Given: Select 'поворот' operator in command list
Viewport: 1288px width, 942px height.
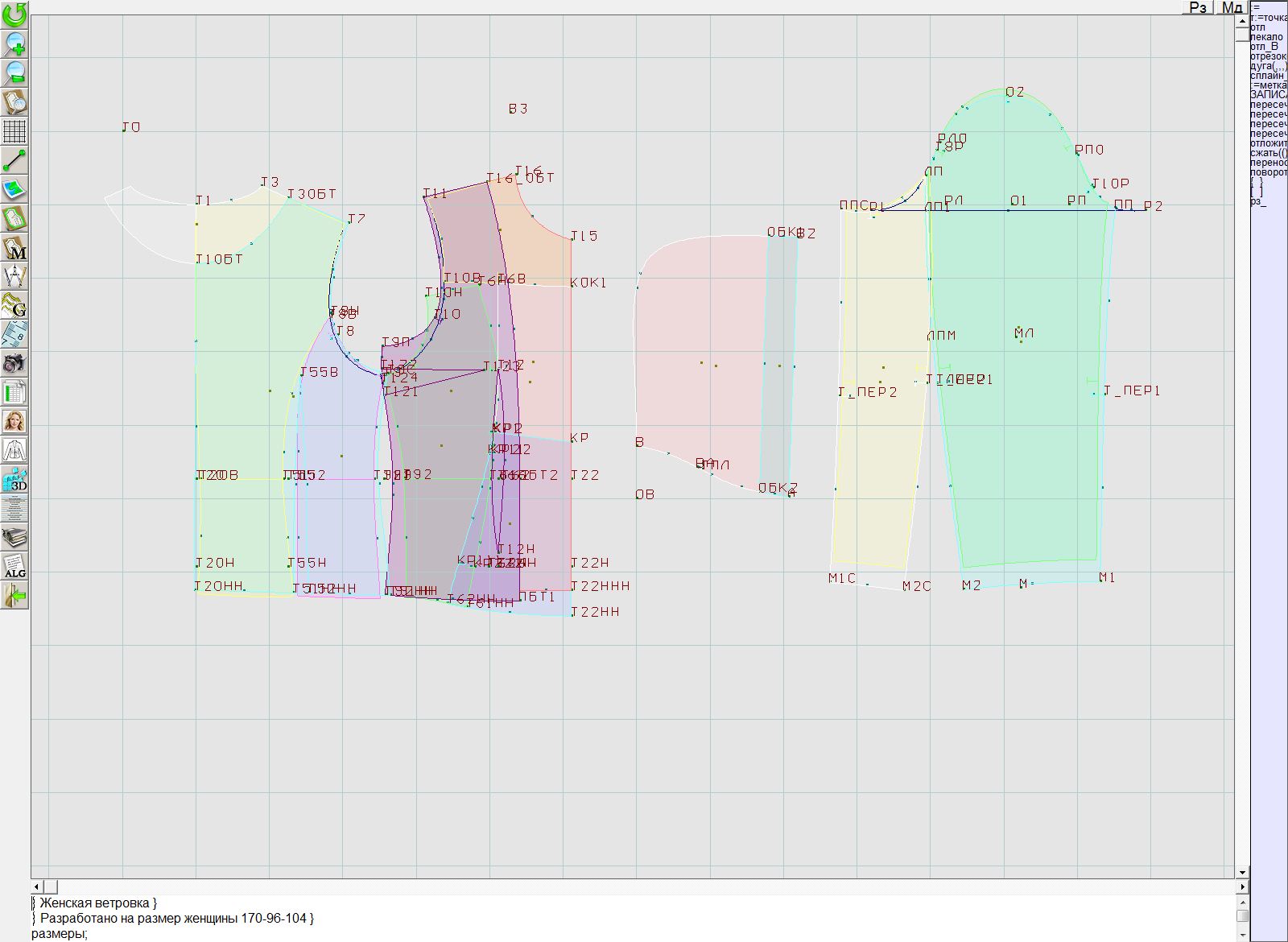Looking at the screenshot, I should (x=1268, y=172).
